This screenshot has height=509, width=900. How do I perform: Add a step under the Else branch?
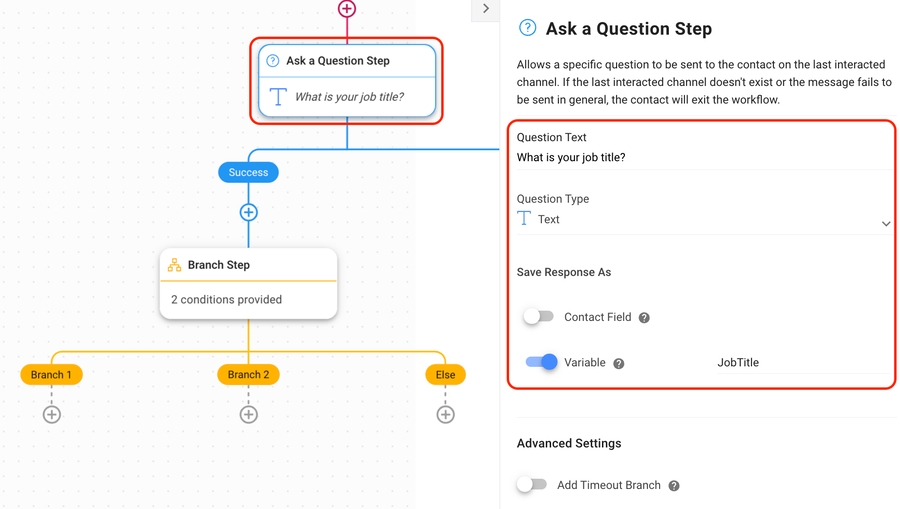tap(446, 414)
